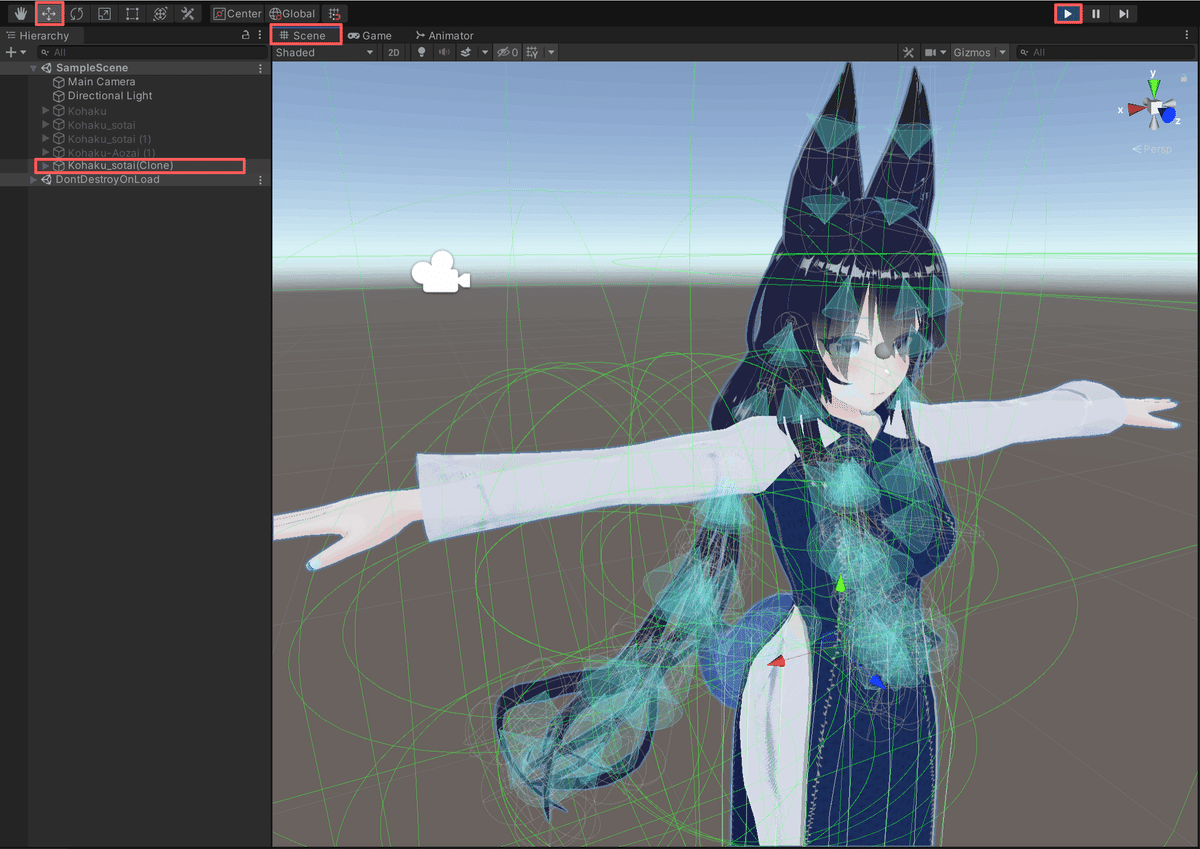Click the green Y move handle arrow

pos(841,584)
